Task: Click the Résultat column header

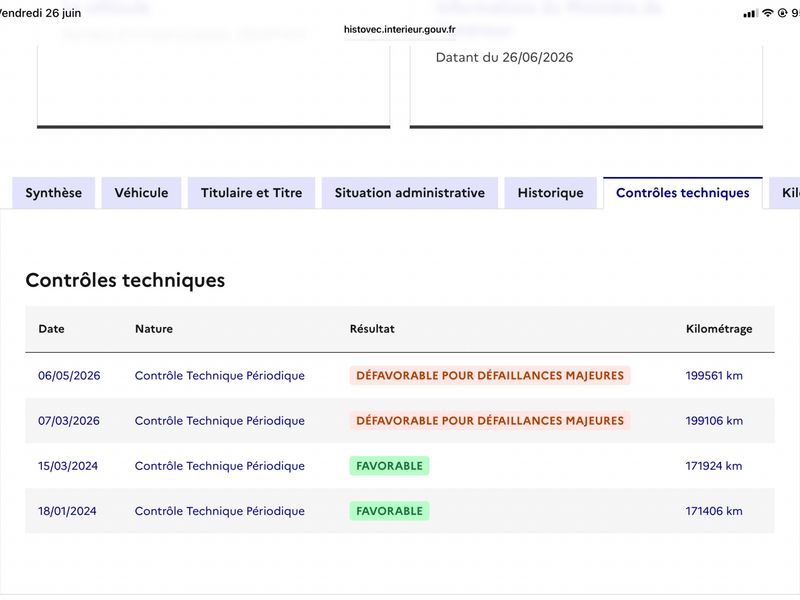Action: click(x=372, y=329)
